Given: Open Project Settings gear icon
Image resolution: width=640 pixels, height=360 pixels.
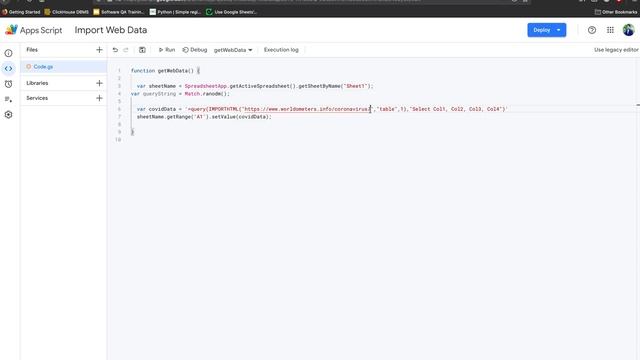Looking at the screenshot, I should click(8, 115).
